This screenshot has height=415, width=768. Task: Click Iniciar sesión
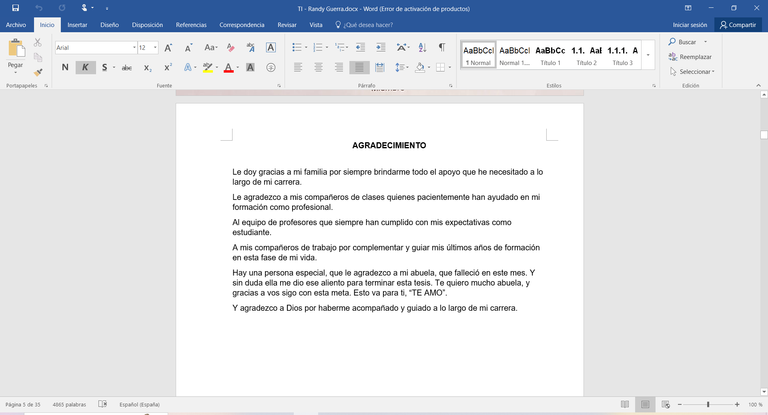point(690,25)
